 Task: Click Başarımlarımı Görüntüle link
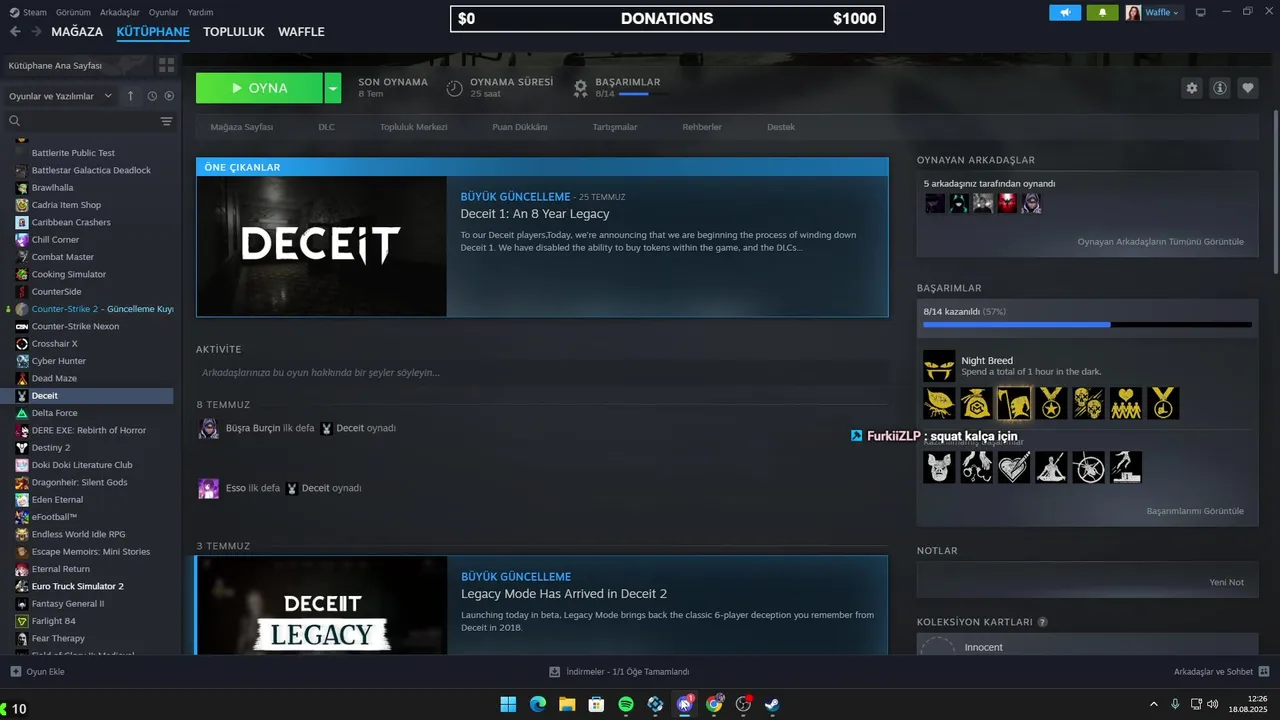coord(1195,511)
